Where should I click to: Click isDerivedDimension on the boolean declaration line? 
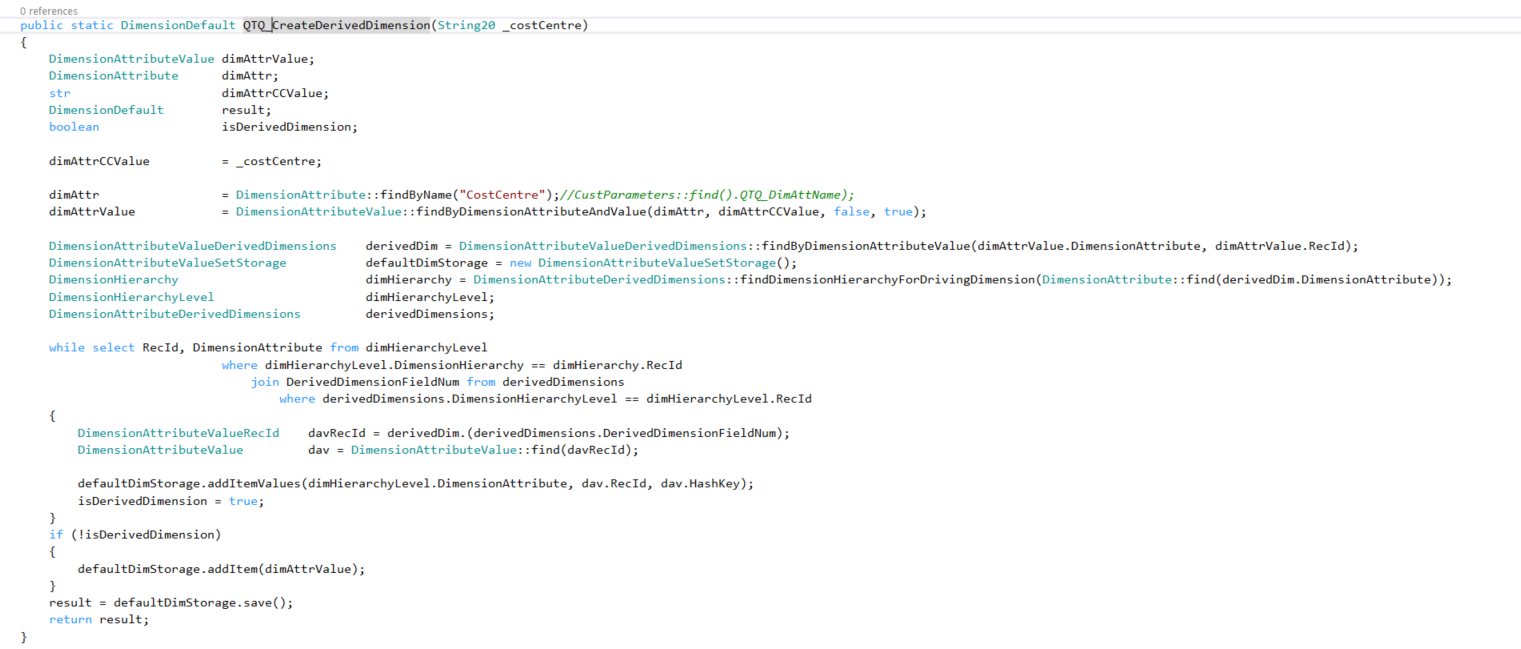pyautogui.click(x=286, y=127)
